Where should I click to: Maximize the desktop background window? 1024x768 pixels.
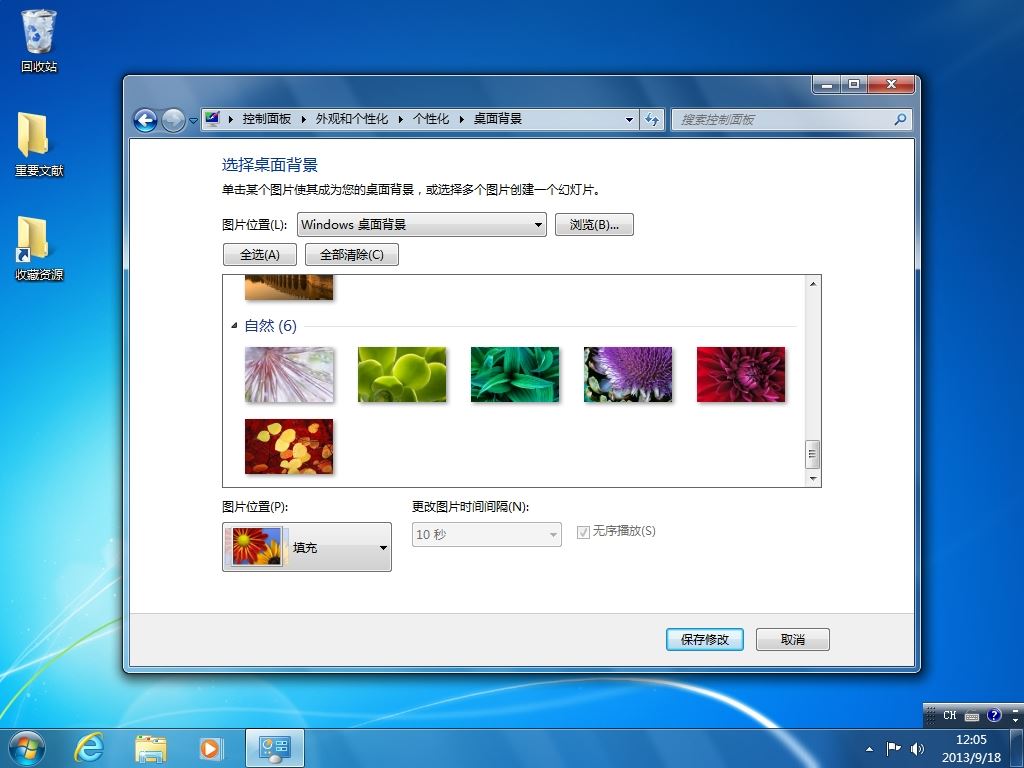pos(854,84)
